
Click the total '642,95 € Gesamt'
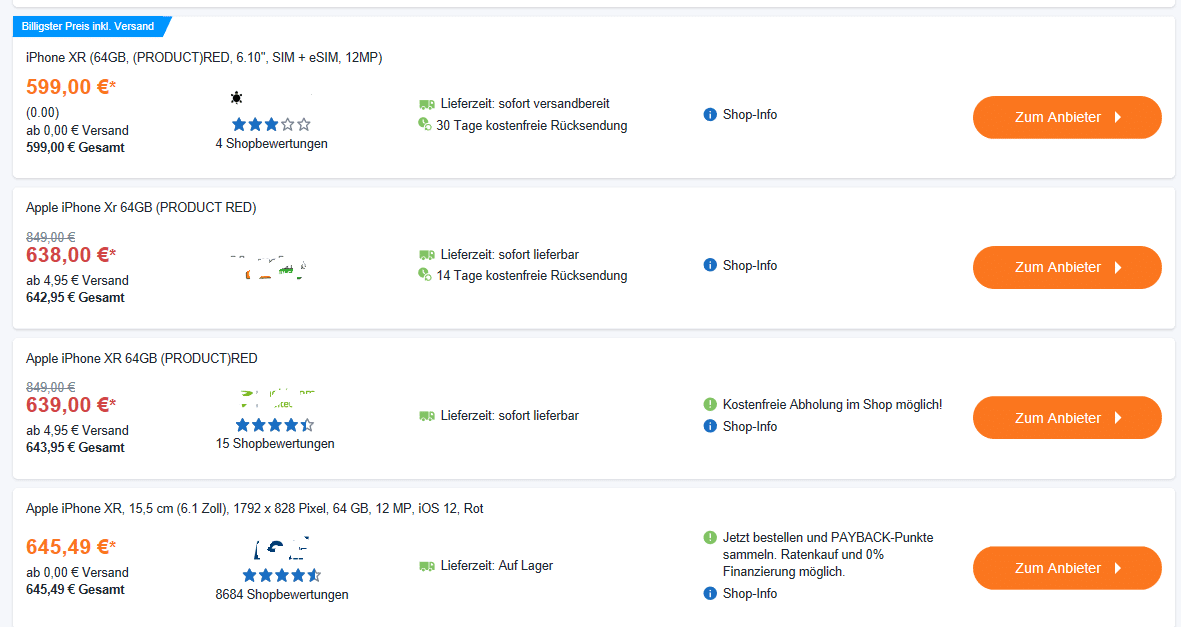click(75, 298)
